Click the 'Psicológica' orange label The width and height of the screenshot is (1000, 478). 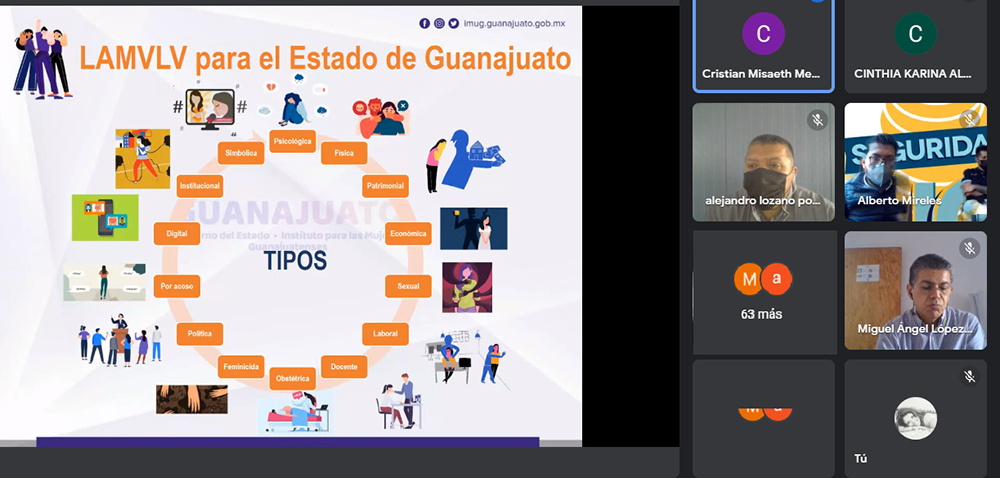293,141
